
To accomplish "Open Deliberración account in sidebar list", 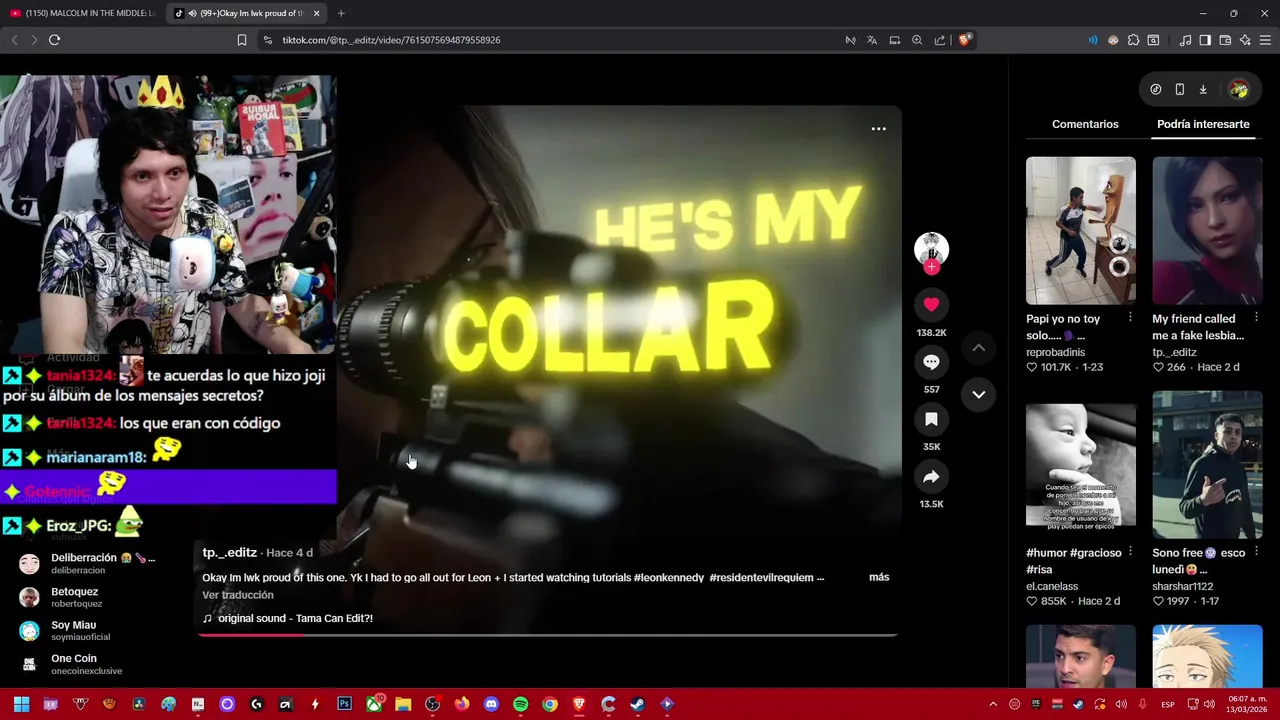I will (x=88, y=563).
